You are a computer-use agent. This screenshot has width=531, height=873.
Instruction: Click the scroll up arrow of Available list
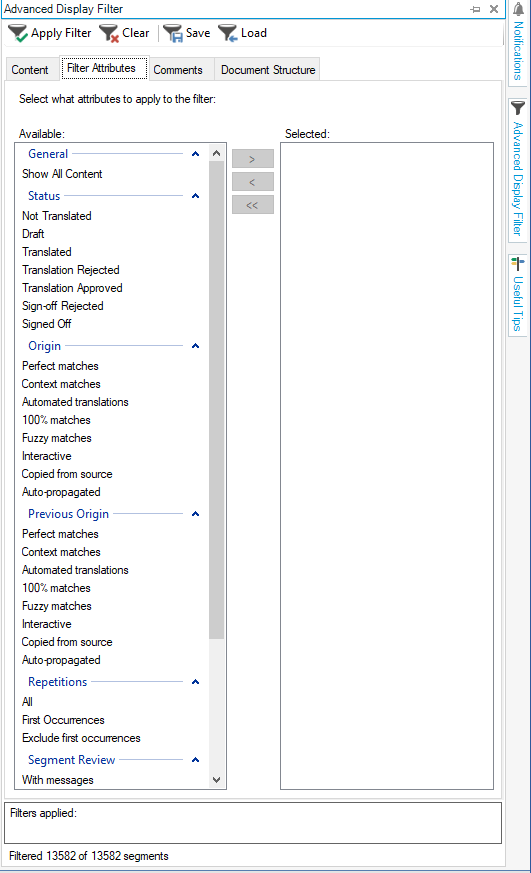[x=217, y=153]
